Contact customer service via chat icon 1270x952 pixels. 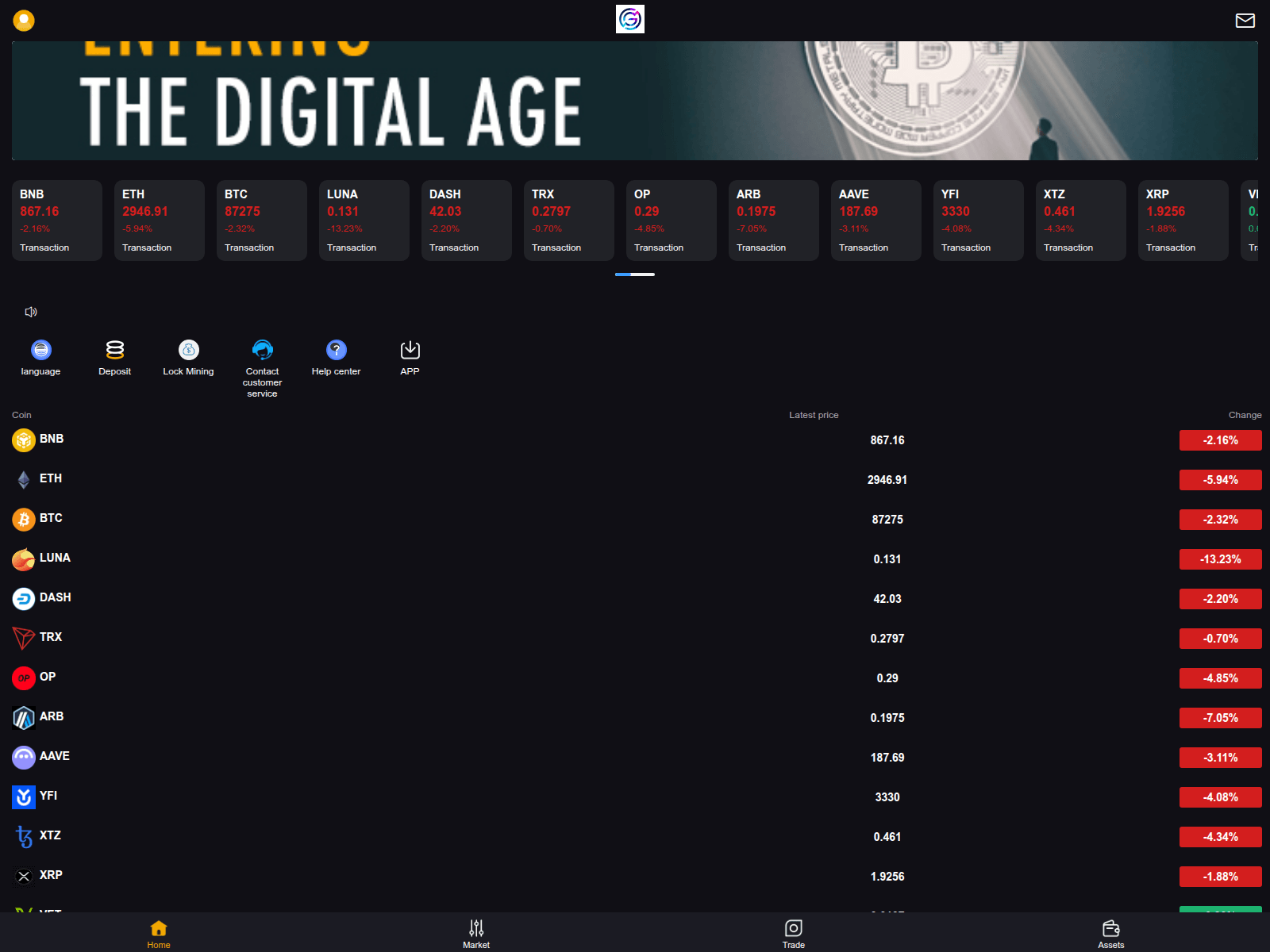coord(262,349)
